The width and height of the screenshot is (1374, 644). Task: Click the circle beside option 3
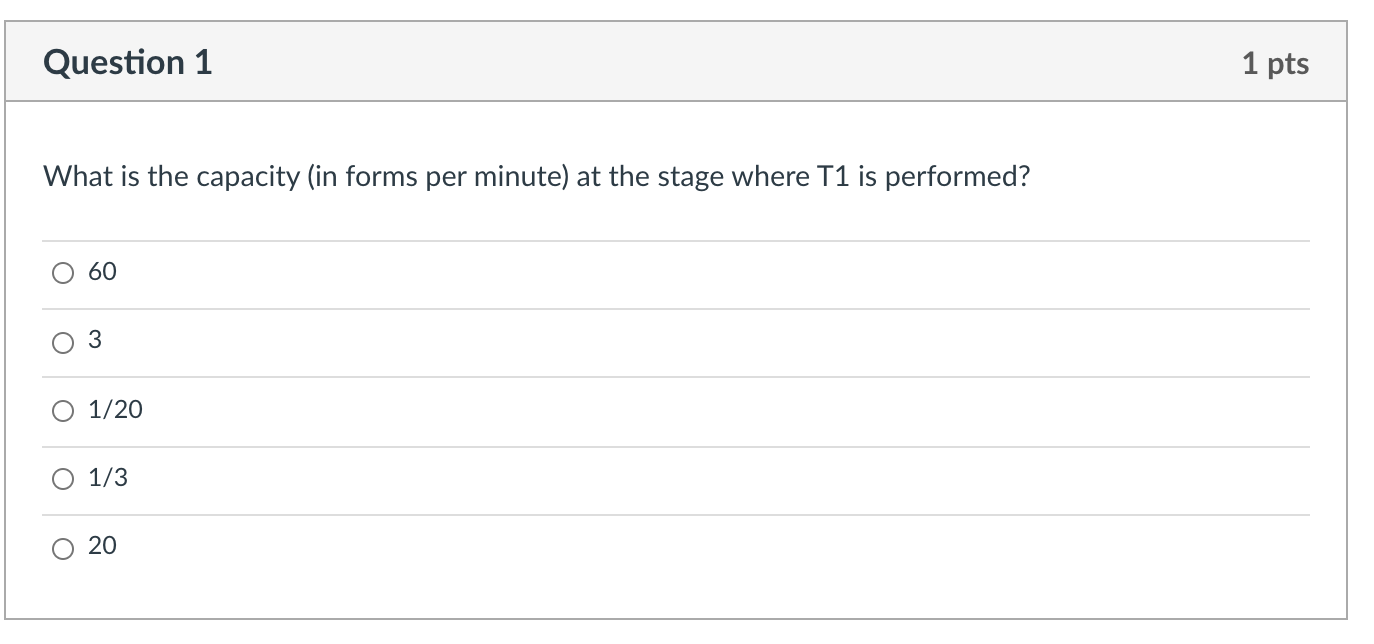coord(62,340)
